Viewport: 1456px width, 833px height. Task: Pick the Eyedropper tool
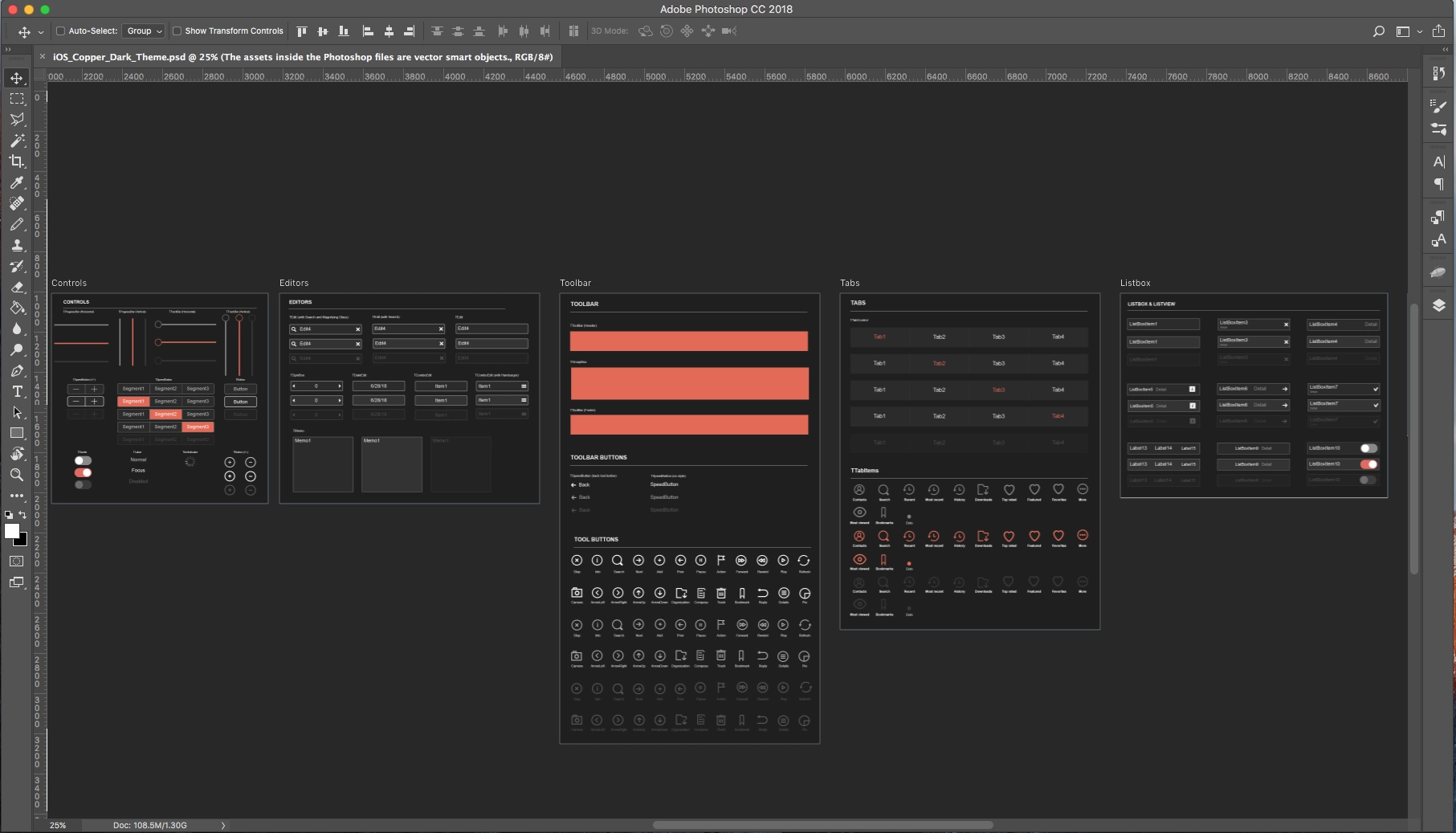17,182
